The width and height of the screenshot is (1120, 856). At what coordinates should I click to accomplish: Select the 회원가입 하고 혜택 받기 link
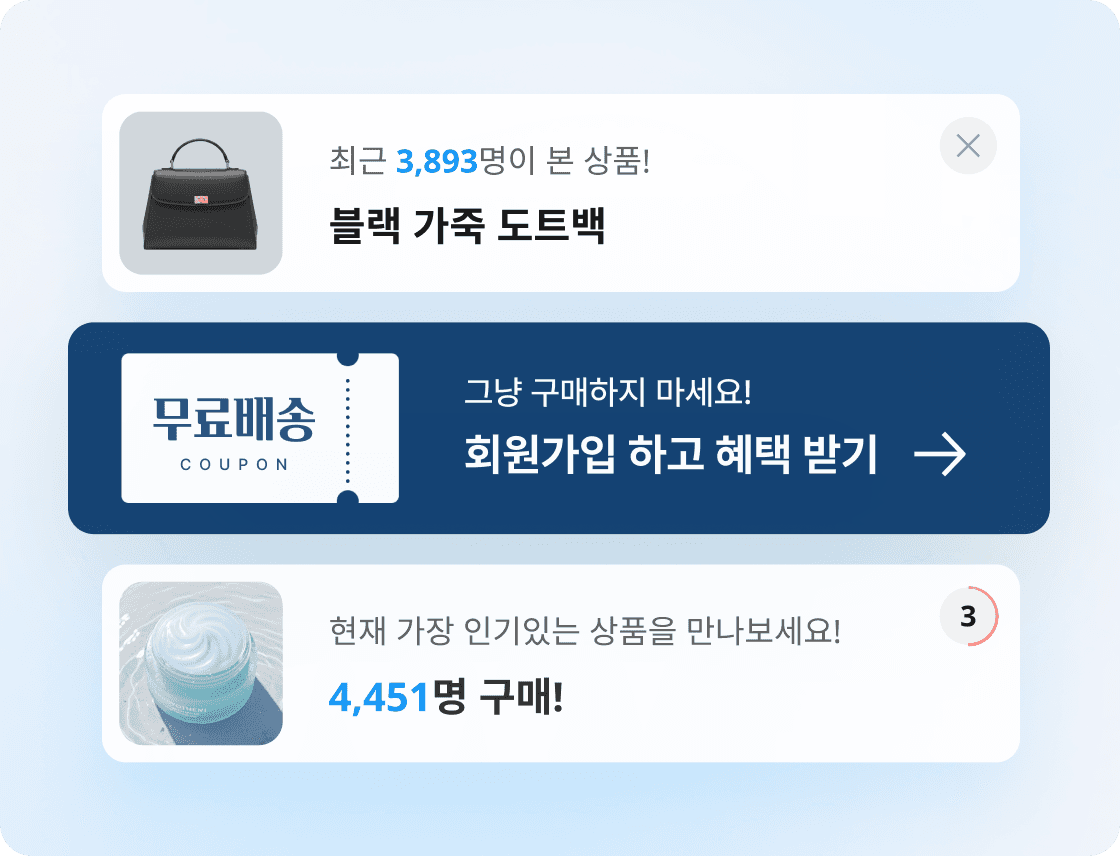670,454
